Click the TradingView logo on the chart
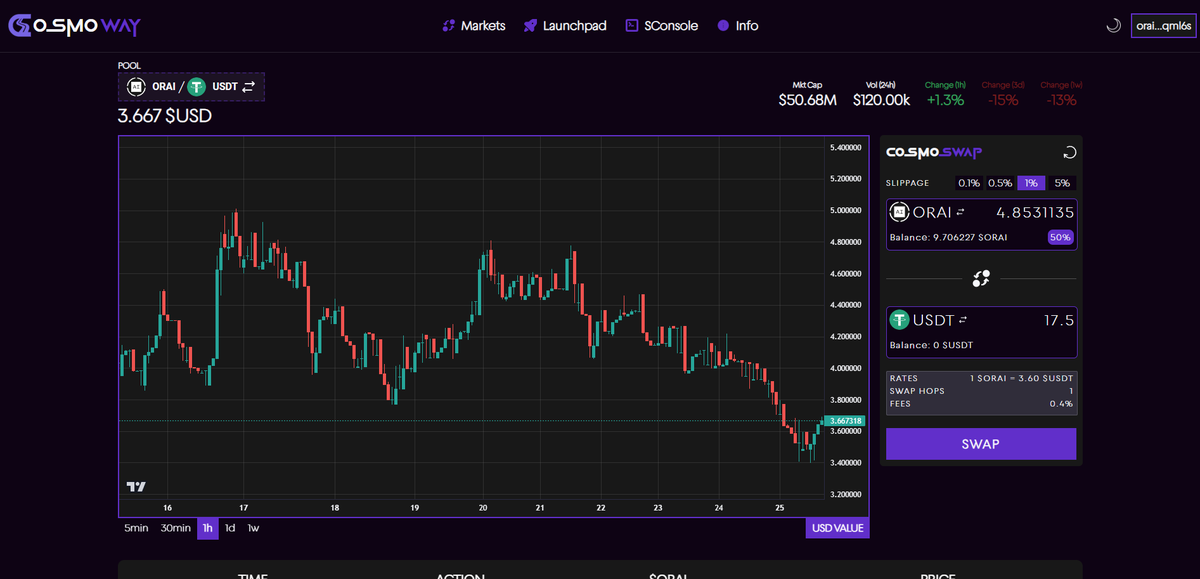This screenshot has height=579, width=1200. click(x=134, y=485)
